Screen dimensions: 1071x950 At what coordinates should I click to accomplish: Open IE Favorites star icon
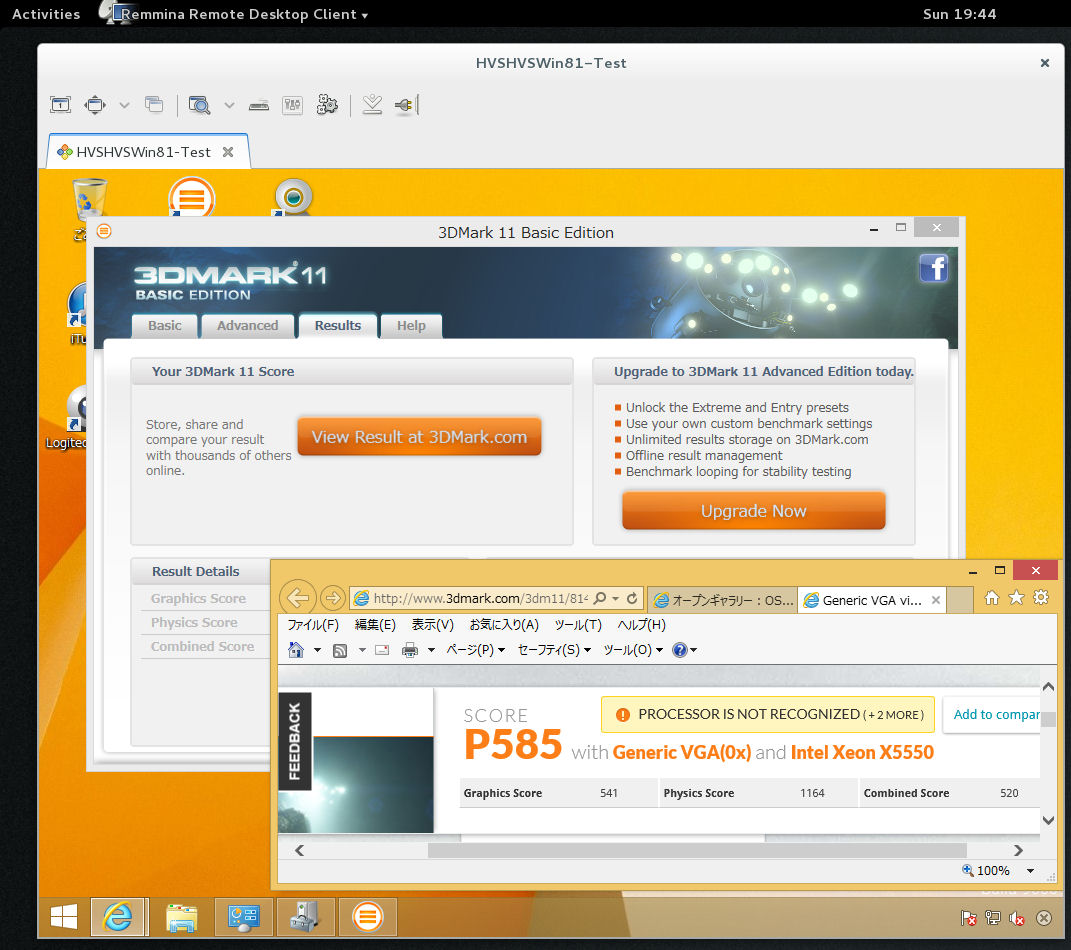click(x=1016, y=598)
